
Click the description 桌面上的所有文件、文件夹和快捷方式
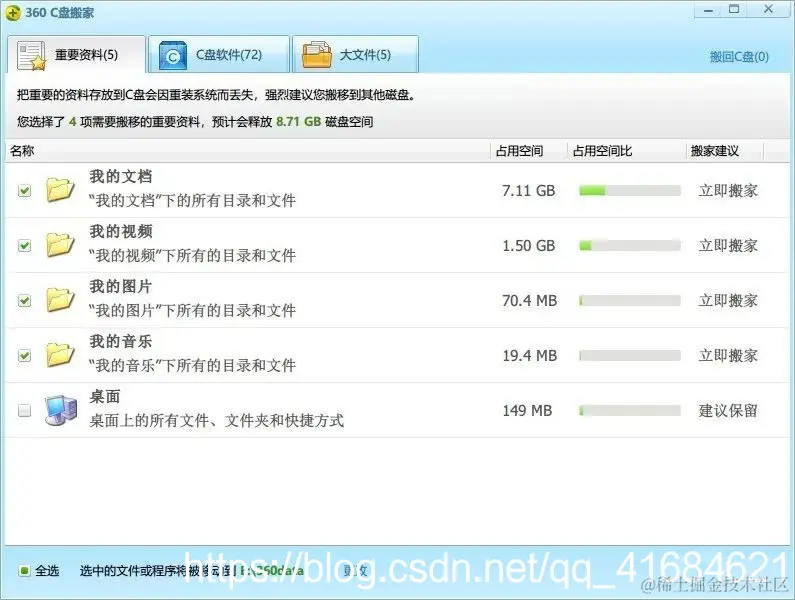216,420
